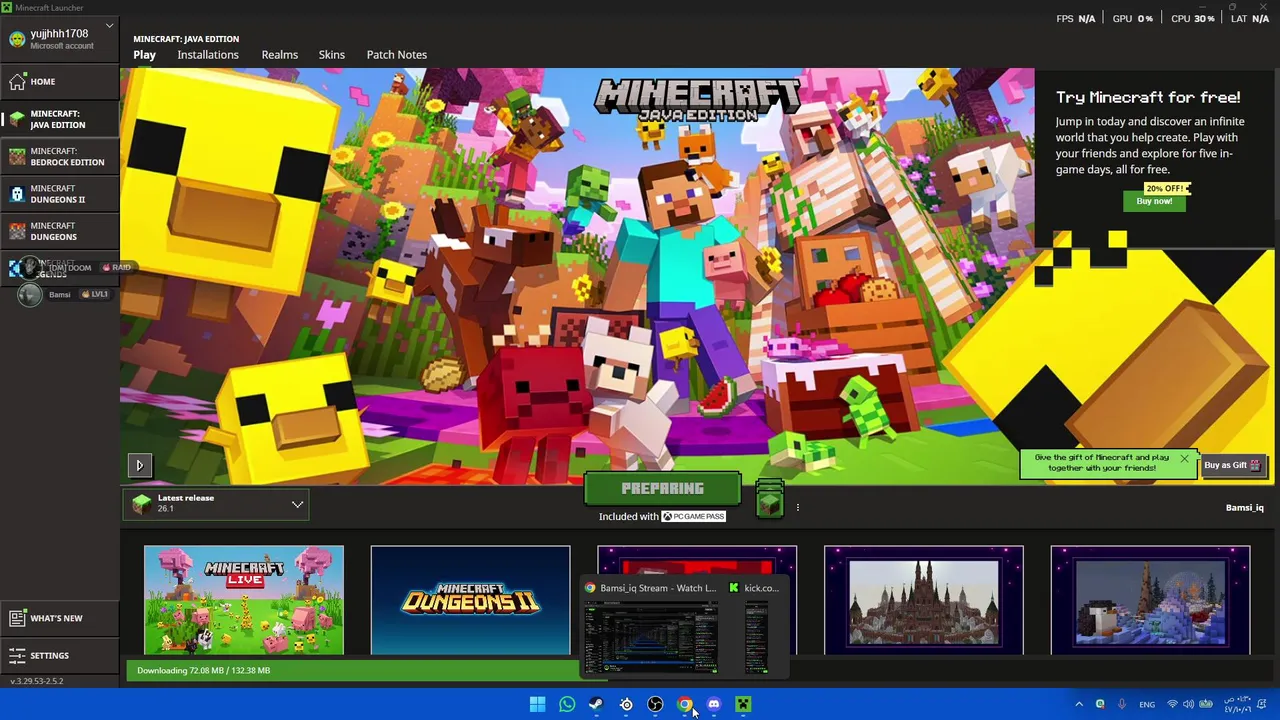
Task: Open the three-dot more options menu
Action: (x=797, y=507)
